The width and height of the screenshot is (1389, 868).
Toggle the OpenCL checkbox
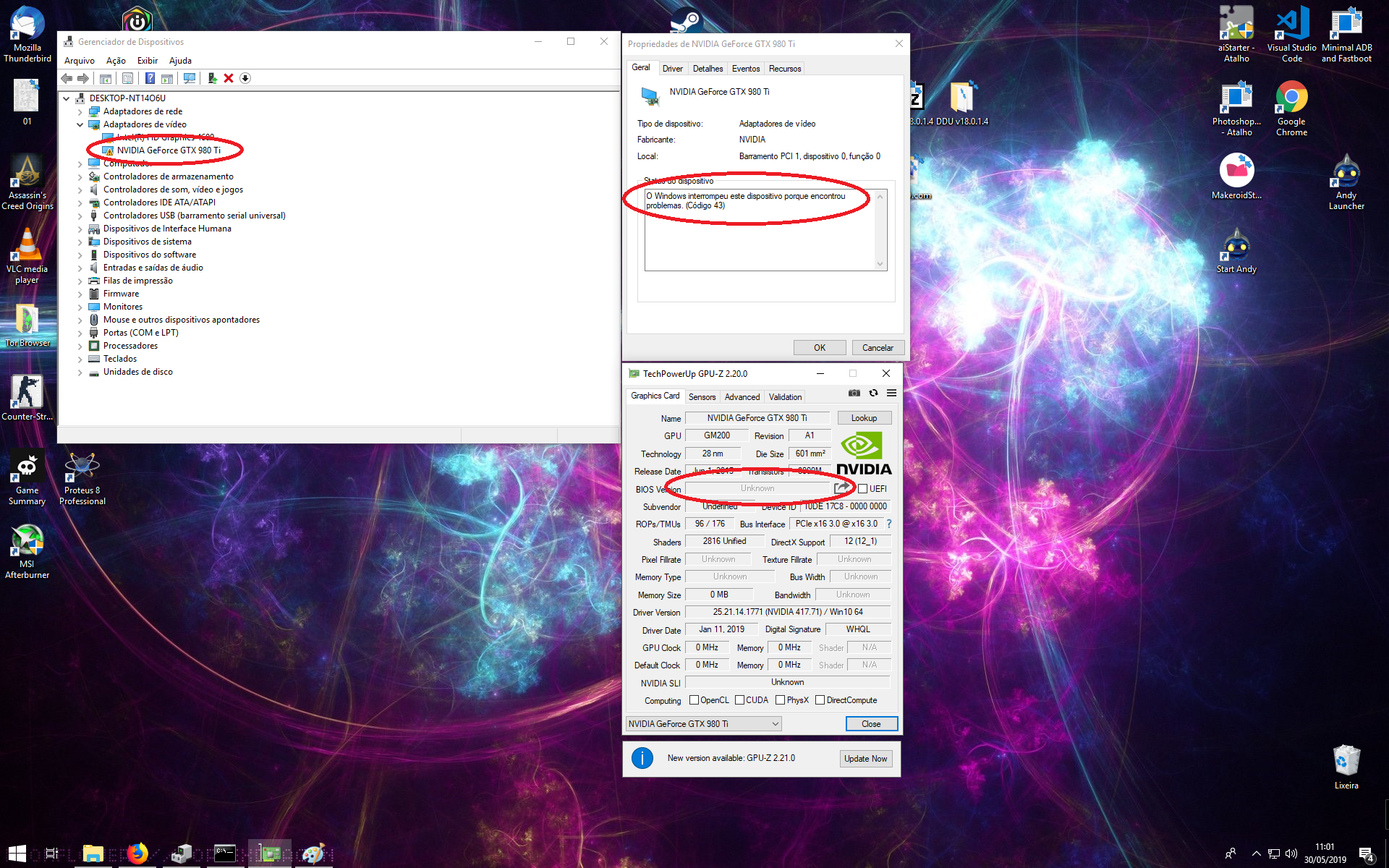point(694,700)
